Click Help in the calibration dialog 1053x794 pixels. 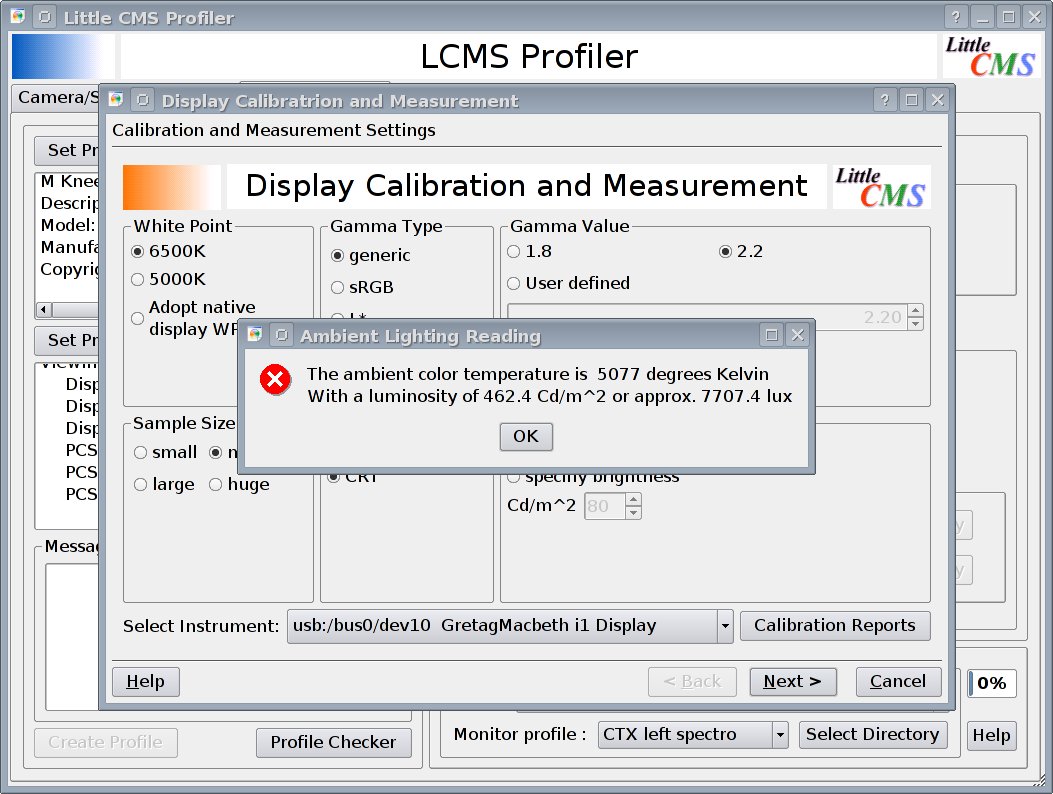(x=146, y=682)
